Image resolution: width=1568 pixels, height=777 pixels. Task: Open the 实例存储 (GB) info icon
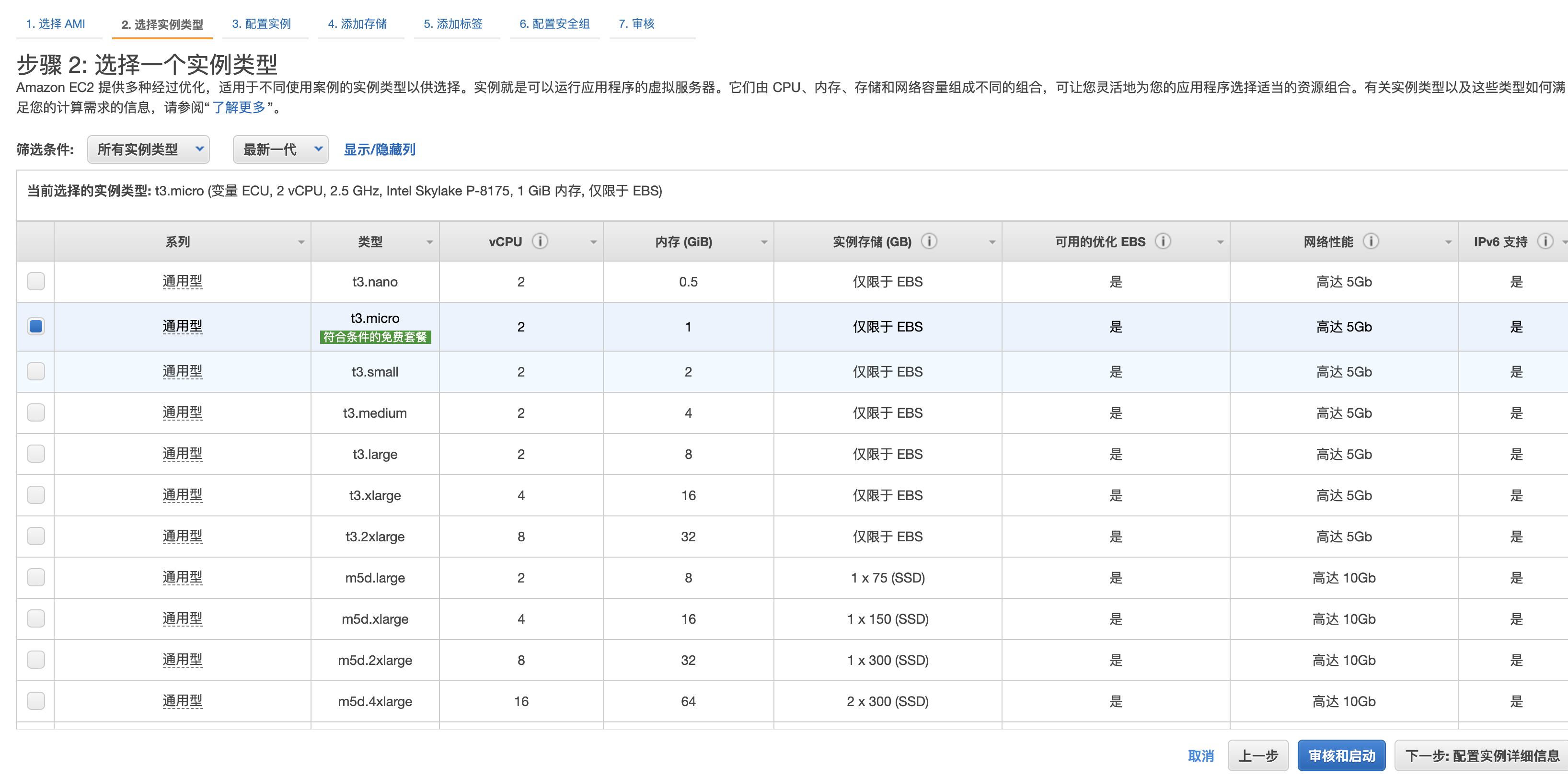(x=930, y=241)
